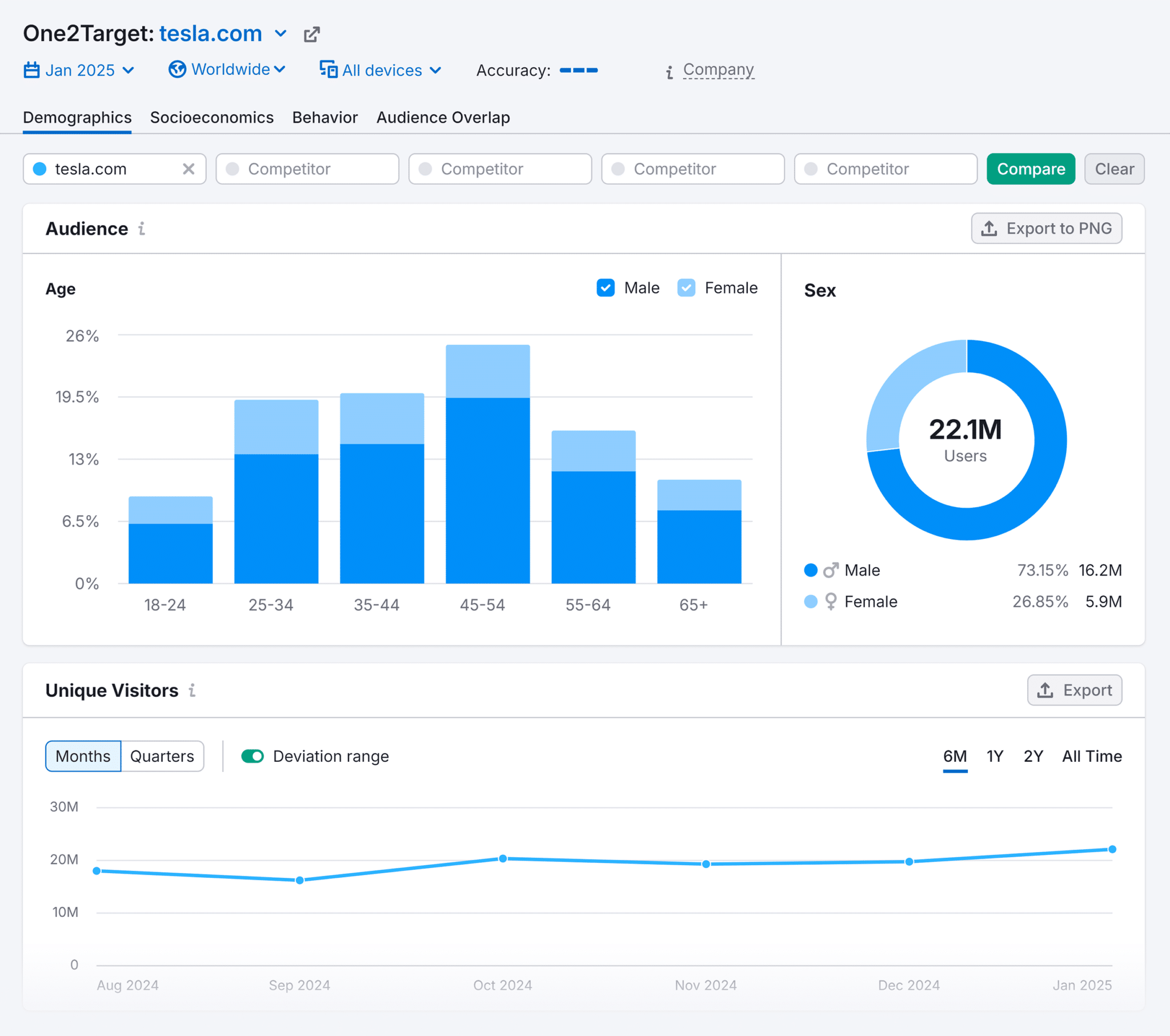Click the info icon next to Company
This screenshot has width=1170, height=1036.
click(x=670, y=72)
